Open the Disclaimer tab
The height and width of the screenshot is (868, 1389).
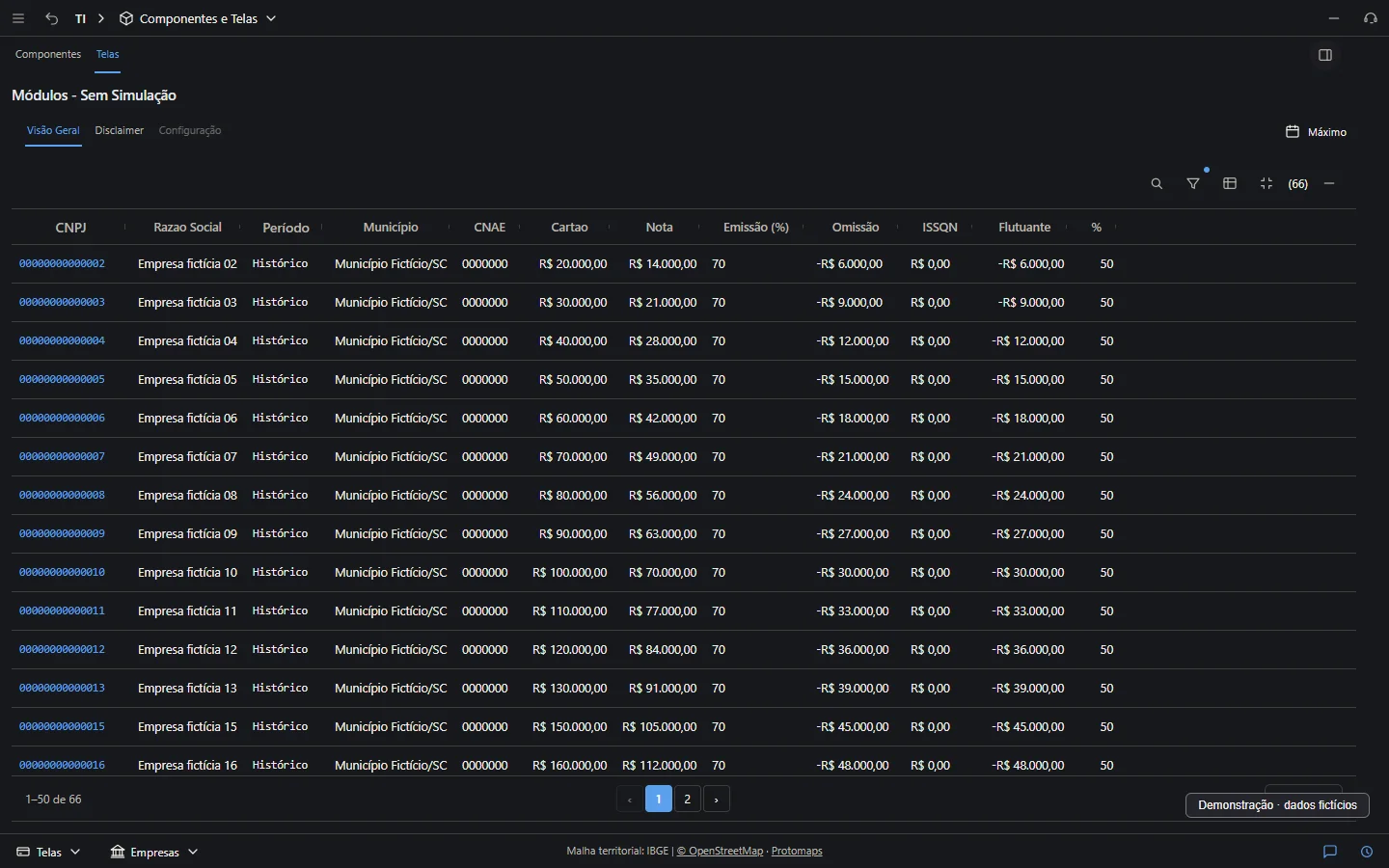coord(120,130)
